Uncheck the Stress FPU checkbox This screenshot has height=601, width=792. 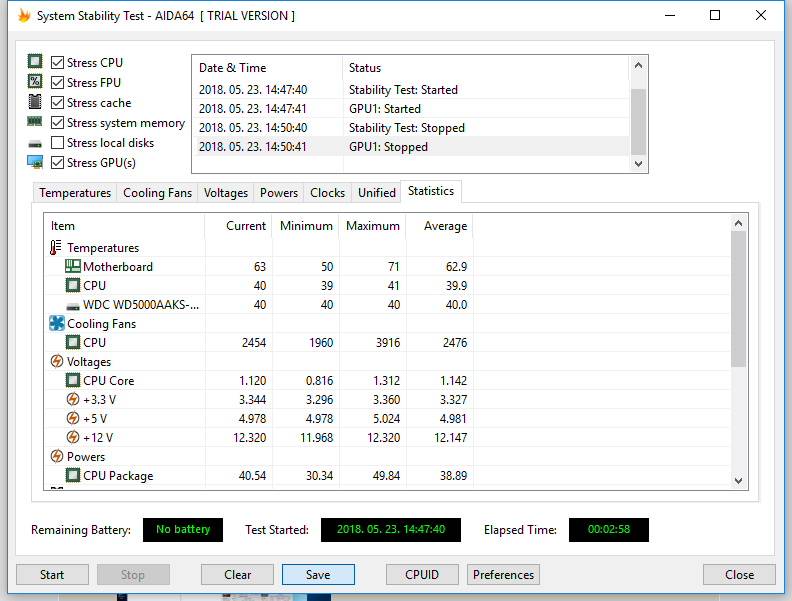[58, 82]
